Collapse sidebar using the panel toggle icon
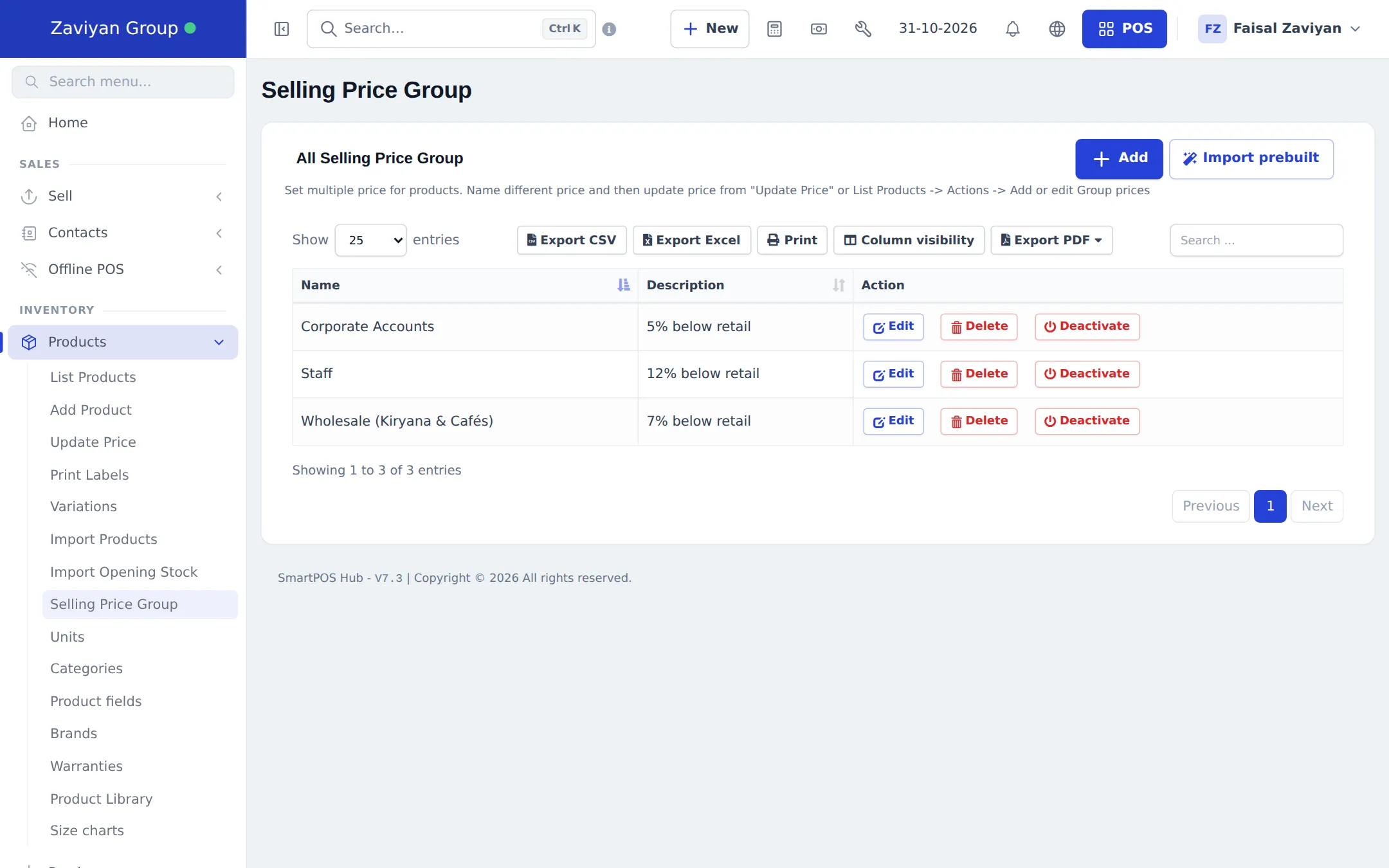The height and width of the screenshot is (868, 1389). (282, 29)
